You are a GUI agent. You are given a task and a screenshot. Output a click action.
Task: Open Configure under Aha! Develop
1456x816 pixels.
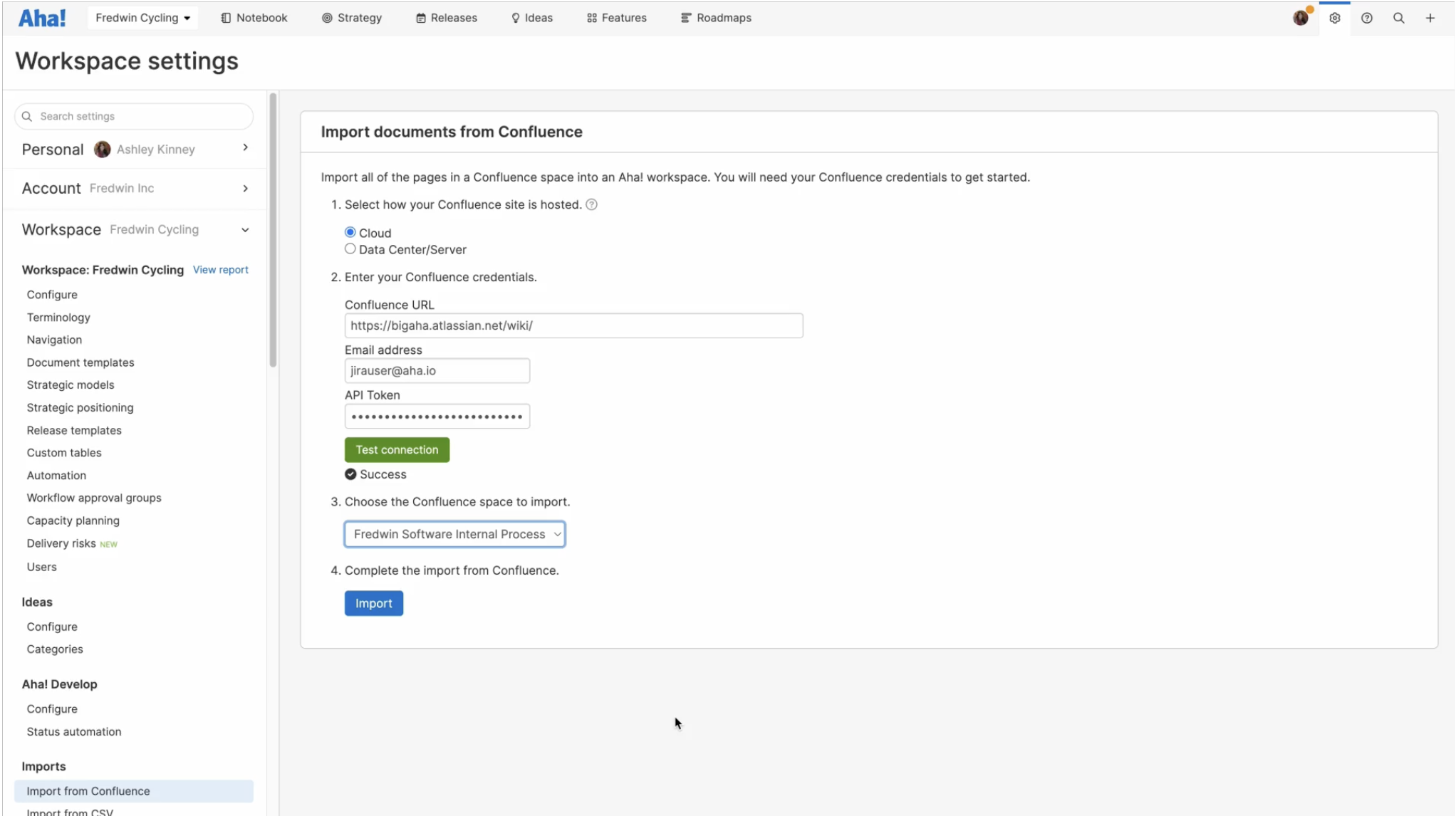(x=52, y=709)
